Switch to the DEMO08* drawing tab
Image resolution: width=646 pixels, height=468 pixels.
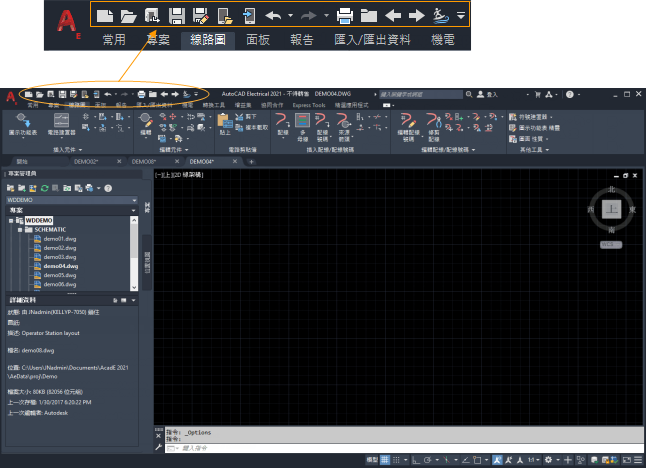coord(144,161)
